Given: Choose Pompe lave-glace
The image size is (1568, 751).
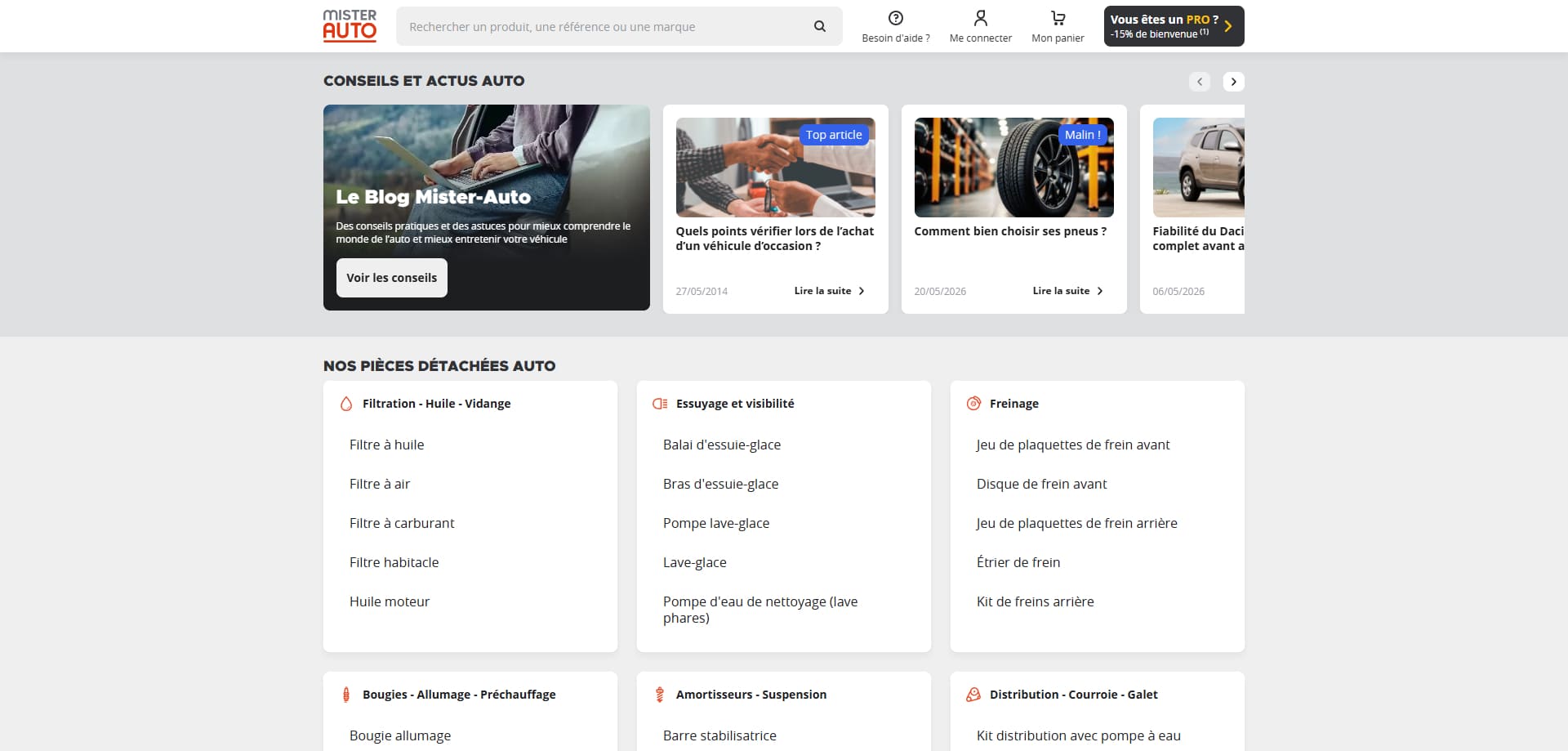Looking at the screenshot, I should pos(716,523).
